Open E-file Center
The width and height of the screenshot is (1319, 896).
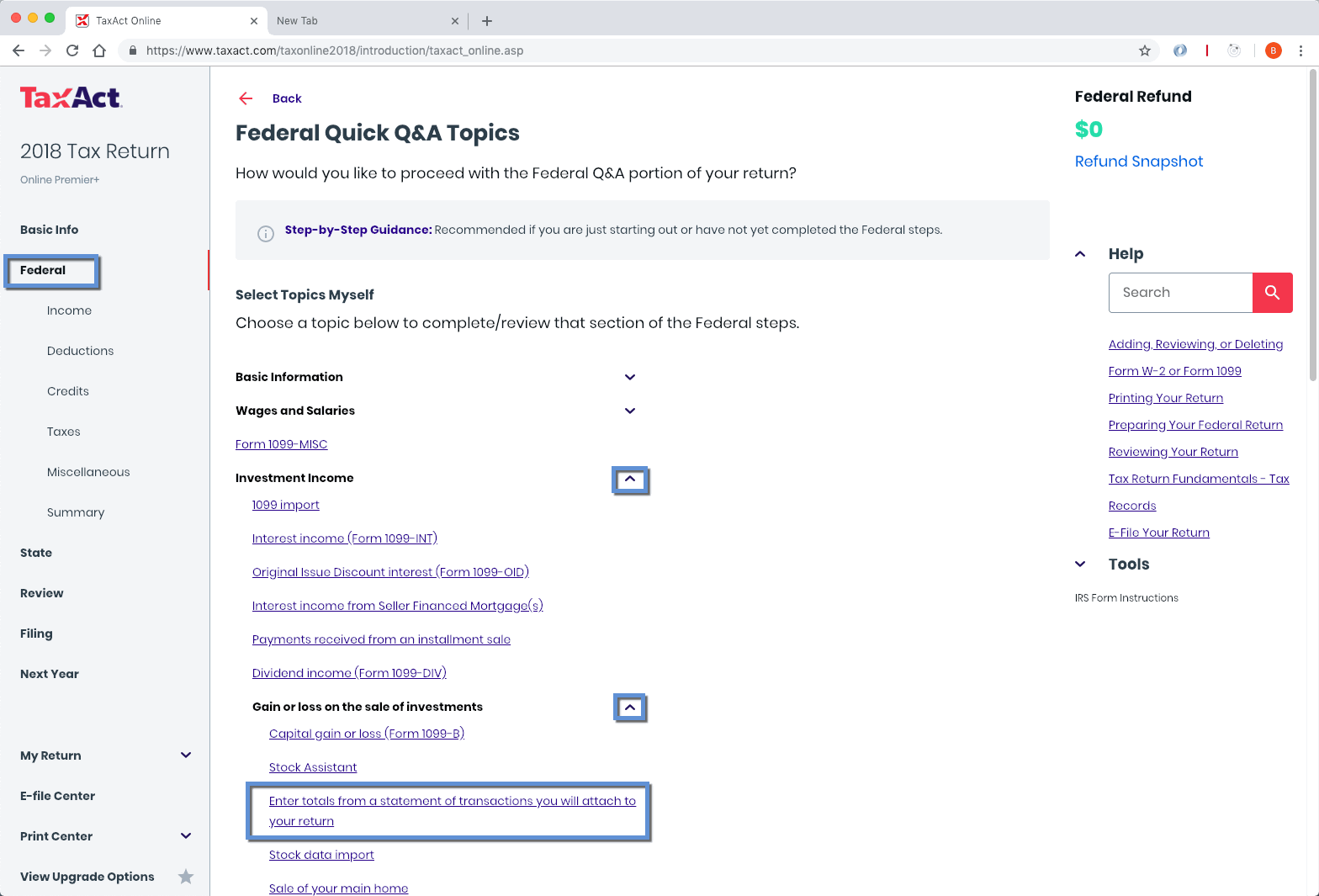[x=57, y=796]
